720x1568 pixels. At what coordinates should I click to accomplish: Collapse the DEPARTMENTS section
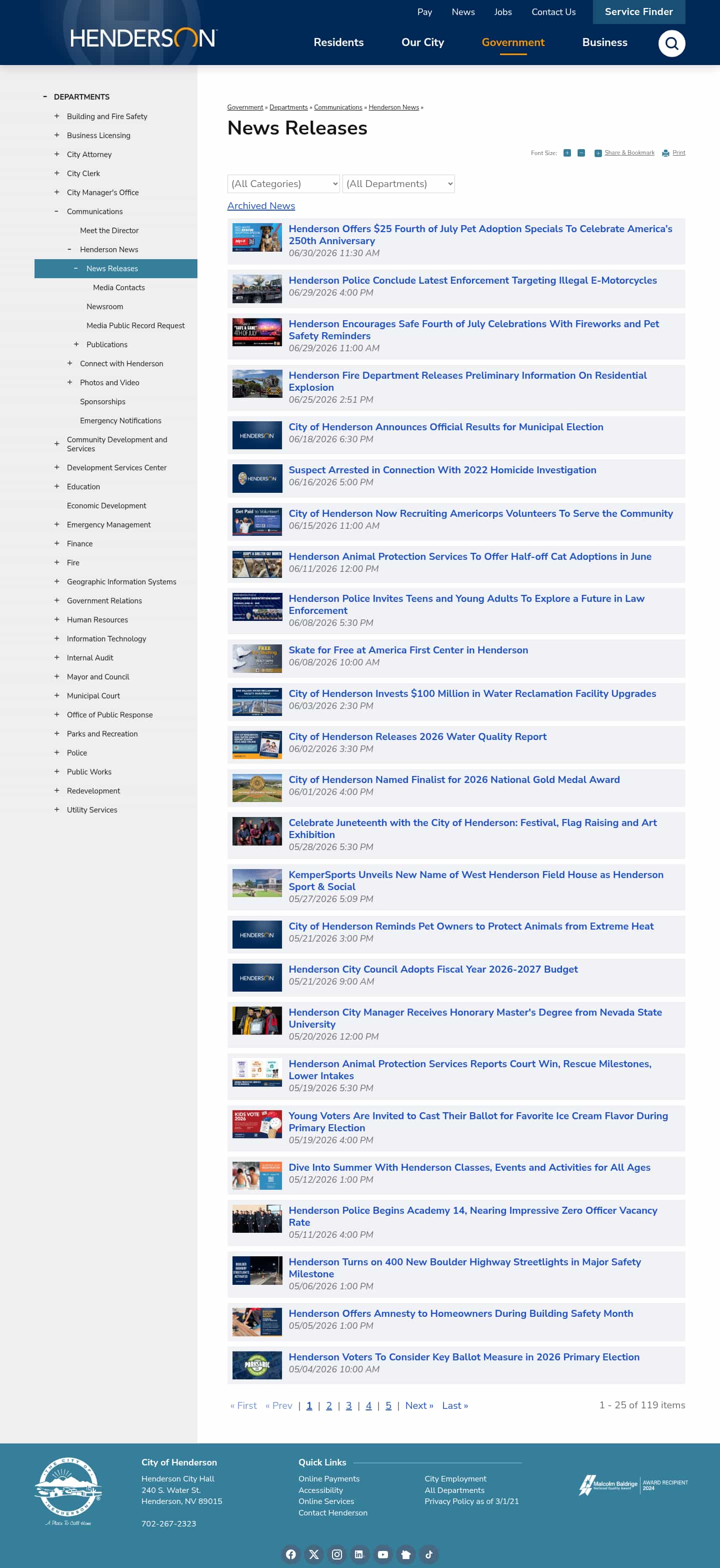[x=45, y=96]
